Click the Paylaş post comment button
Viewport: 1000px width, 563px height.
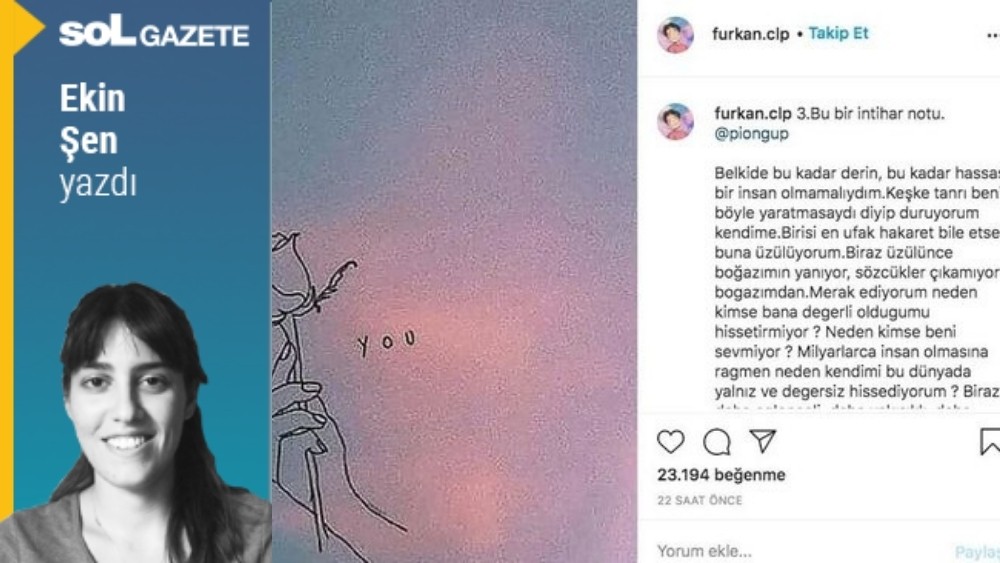977,552
